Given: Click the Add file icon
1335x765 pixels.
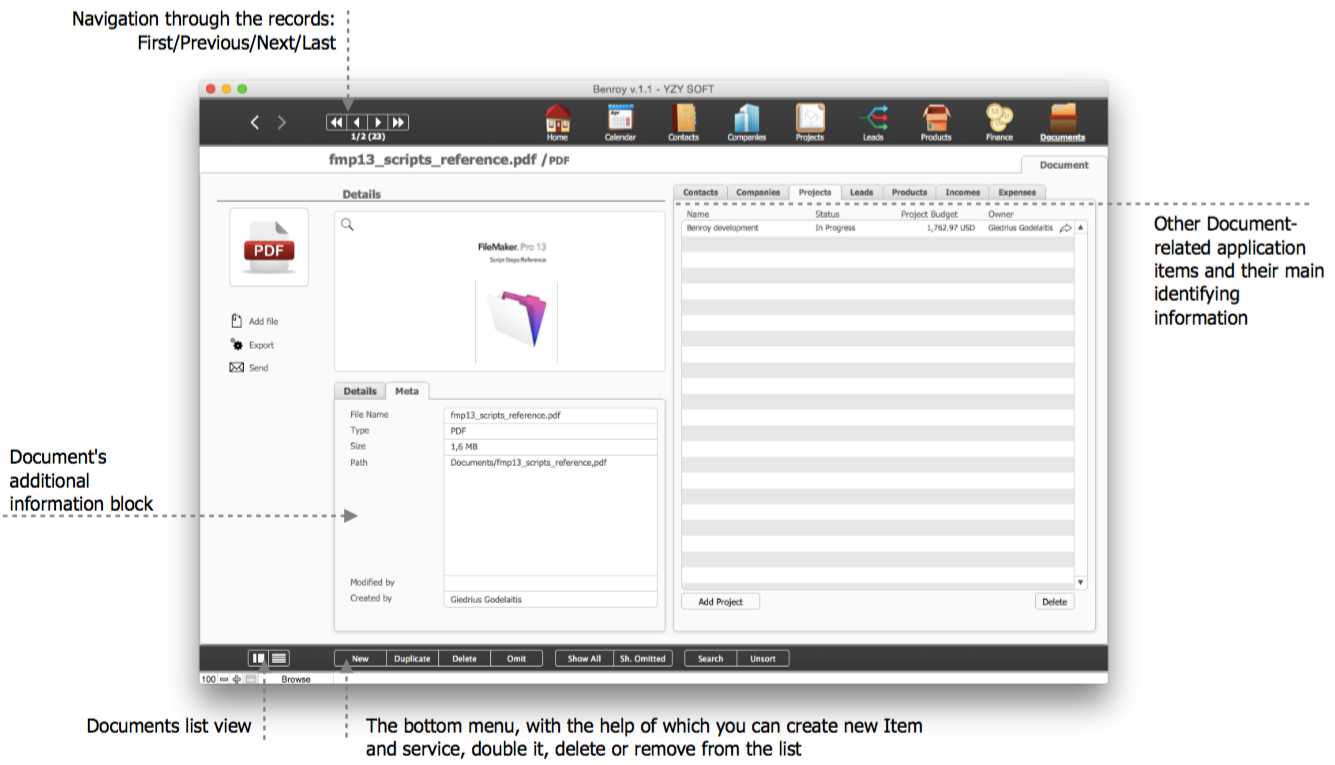Looking at the screenshot, I should 237,321.
